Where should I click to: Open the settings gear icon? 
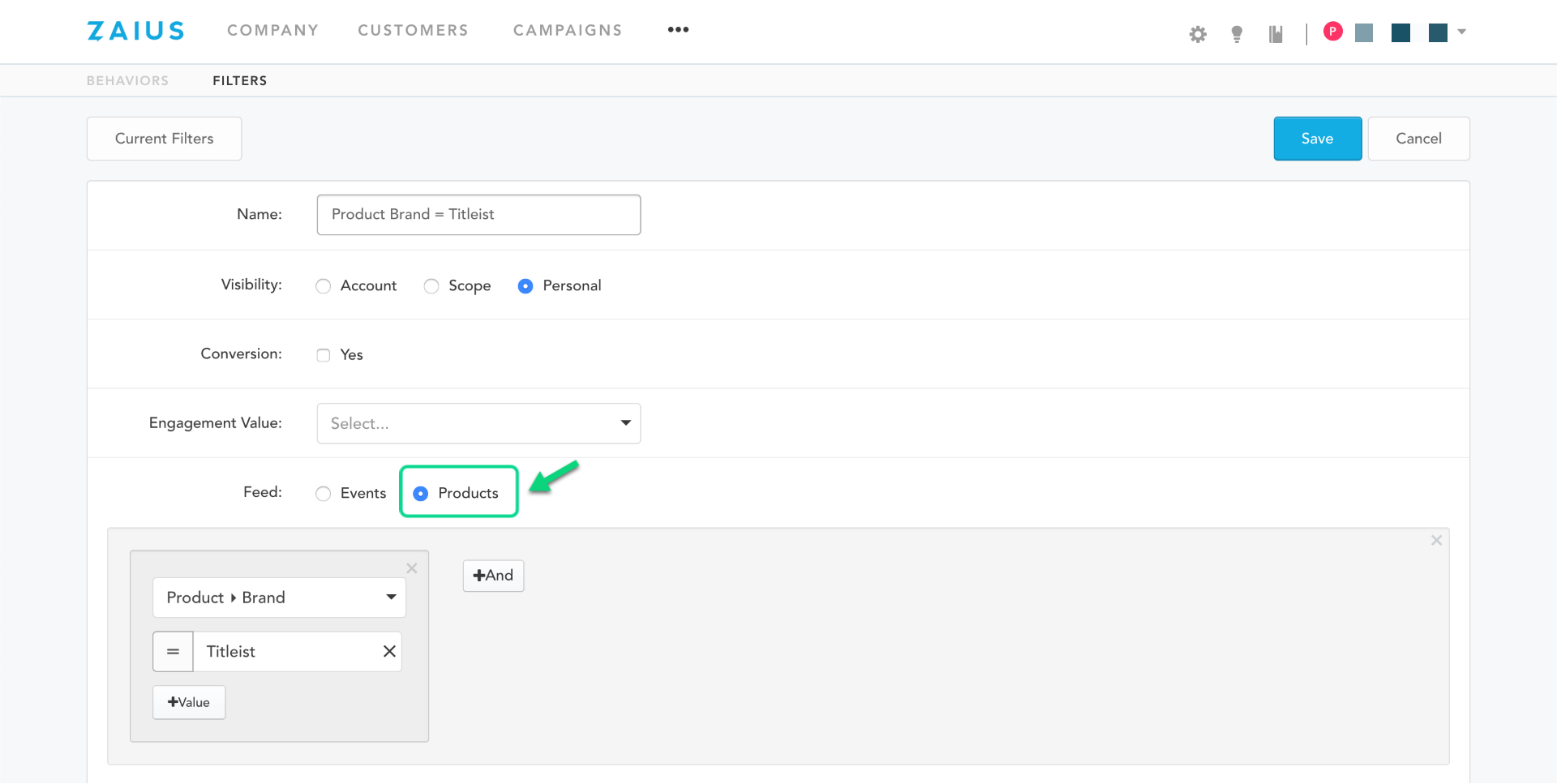point(1198,34)
